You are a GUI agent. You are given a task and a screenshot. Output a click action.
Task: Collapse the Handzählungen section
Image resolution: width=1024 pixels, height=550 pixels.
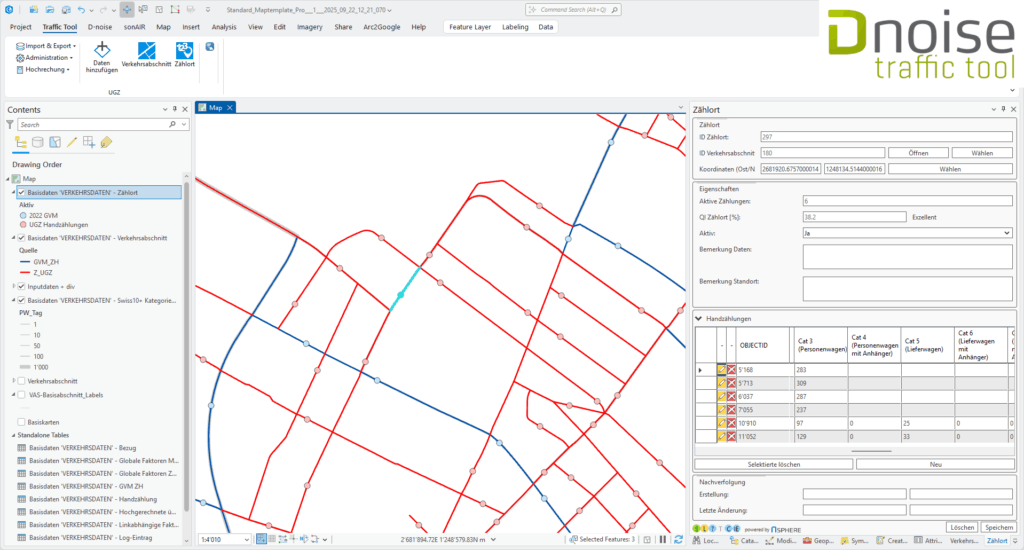[x=698, y=319]
